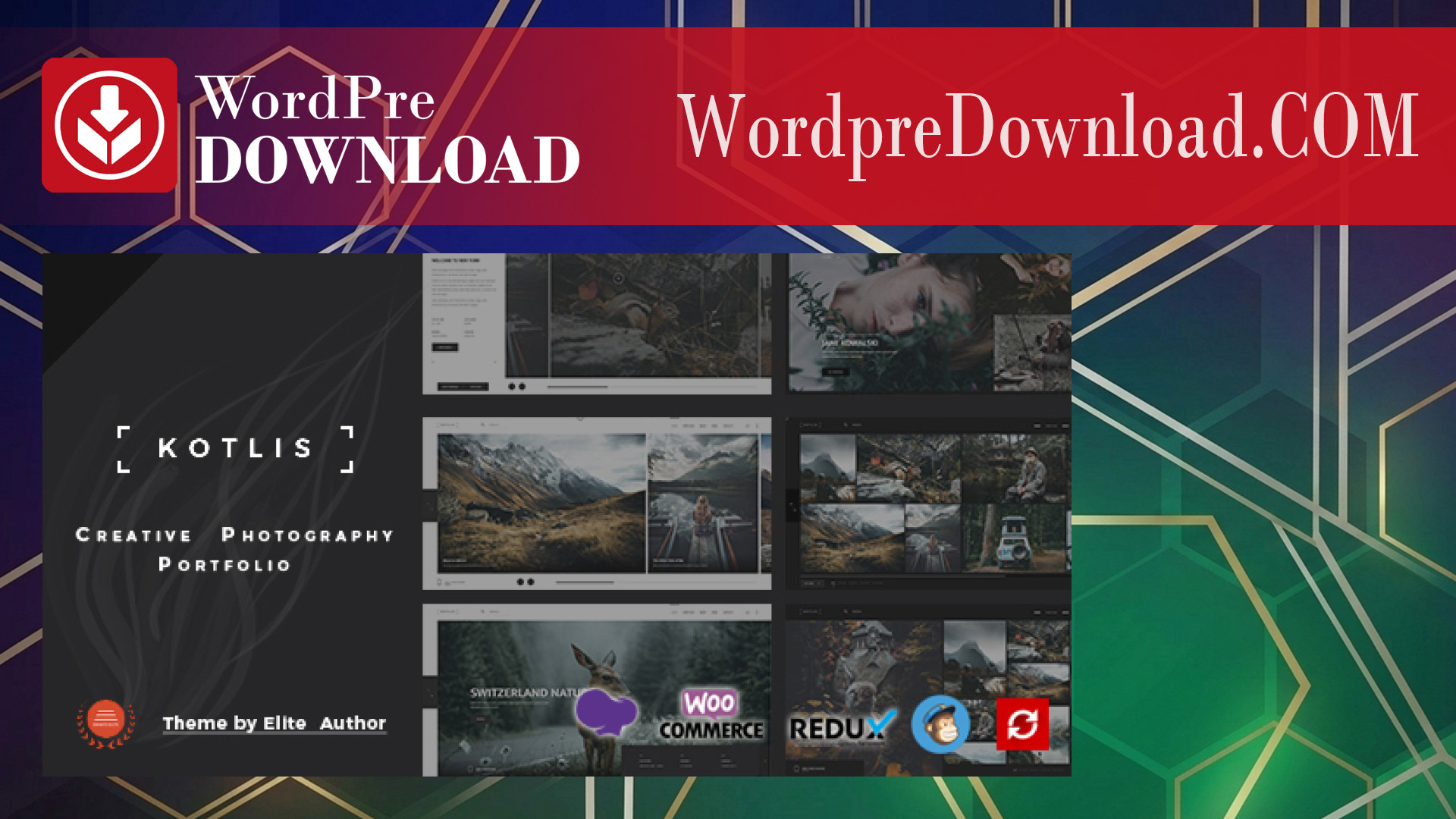Click the WooCommerce logo

pos(711,715)
